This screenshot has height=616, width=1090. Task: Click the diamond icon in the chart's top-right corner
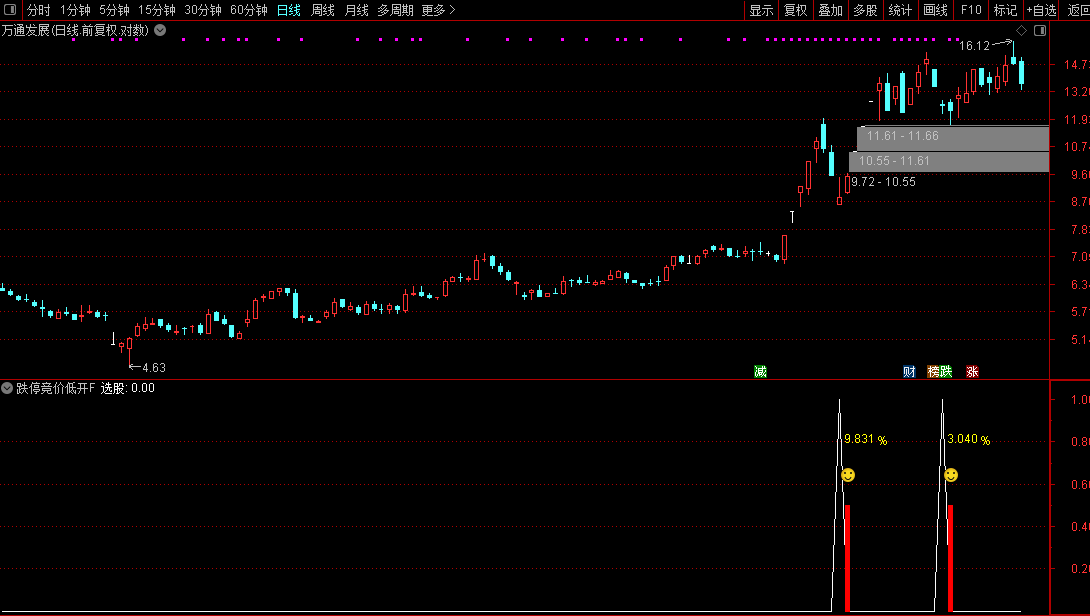pos(1021,31)
